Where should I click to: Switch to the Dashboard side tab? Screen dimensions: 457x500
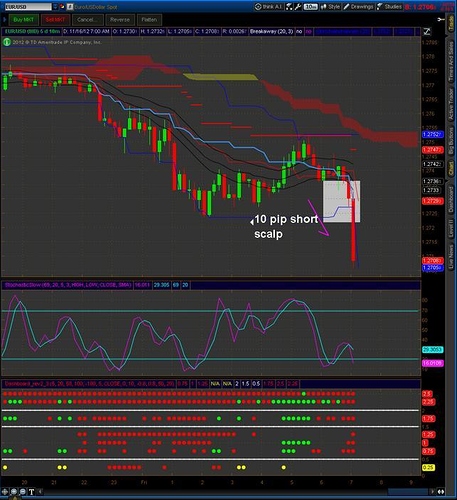coord(451,199)
